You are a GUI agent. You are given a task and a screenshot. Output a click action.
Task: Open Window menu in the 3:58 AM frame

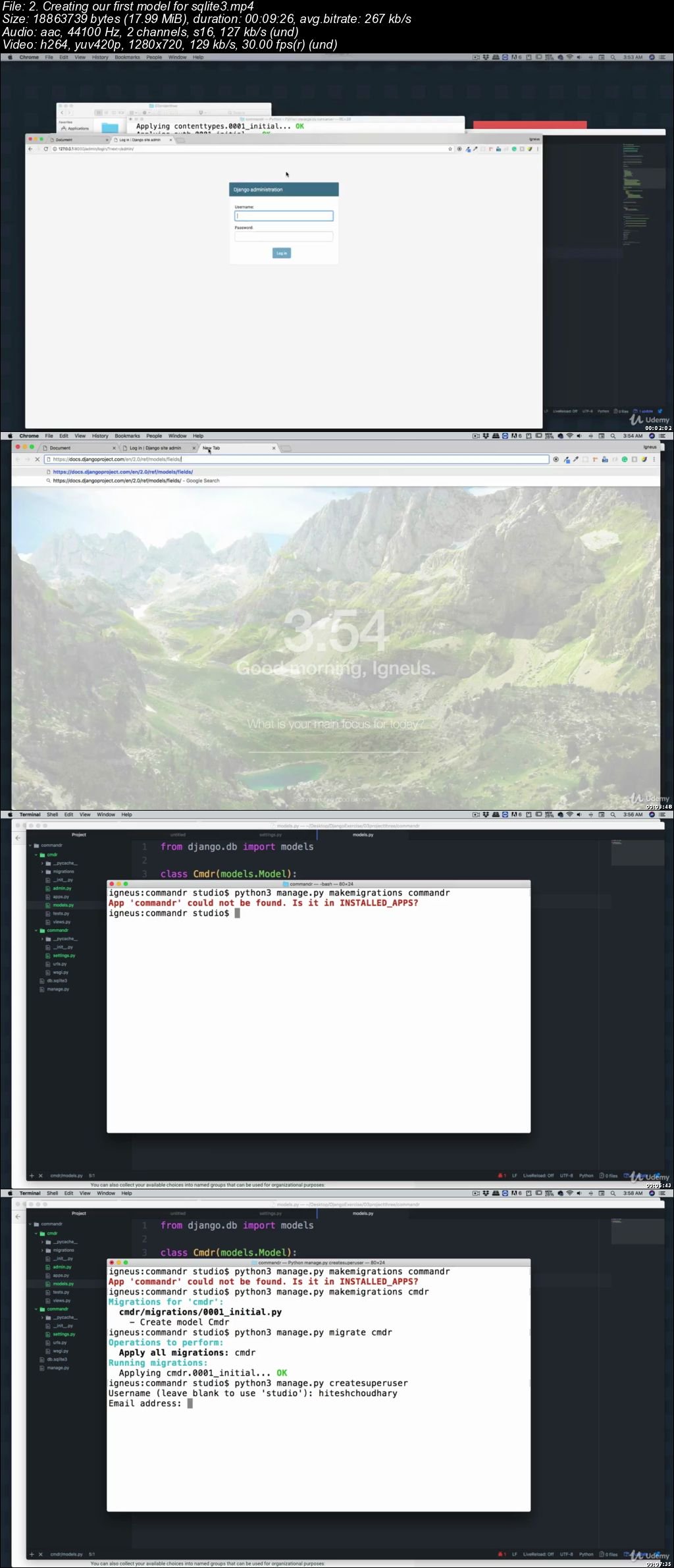pyautogui.click(x=106, y=1193)
